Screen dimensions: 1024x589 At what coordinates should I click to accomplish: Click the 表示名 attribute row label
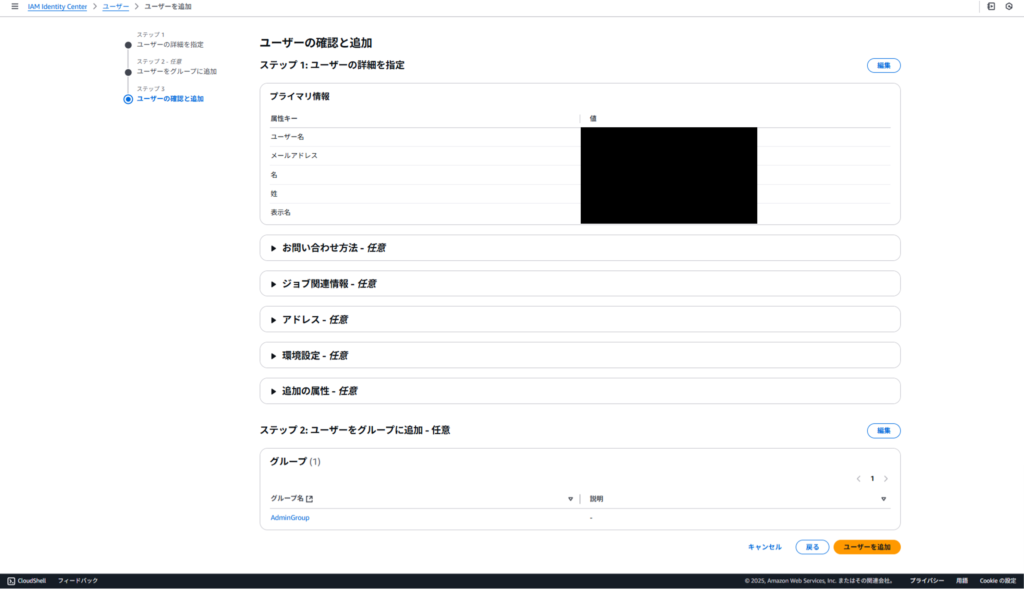[281, 213]
